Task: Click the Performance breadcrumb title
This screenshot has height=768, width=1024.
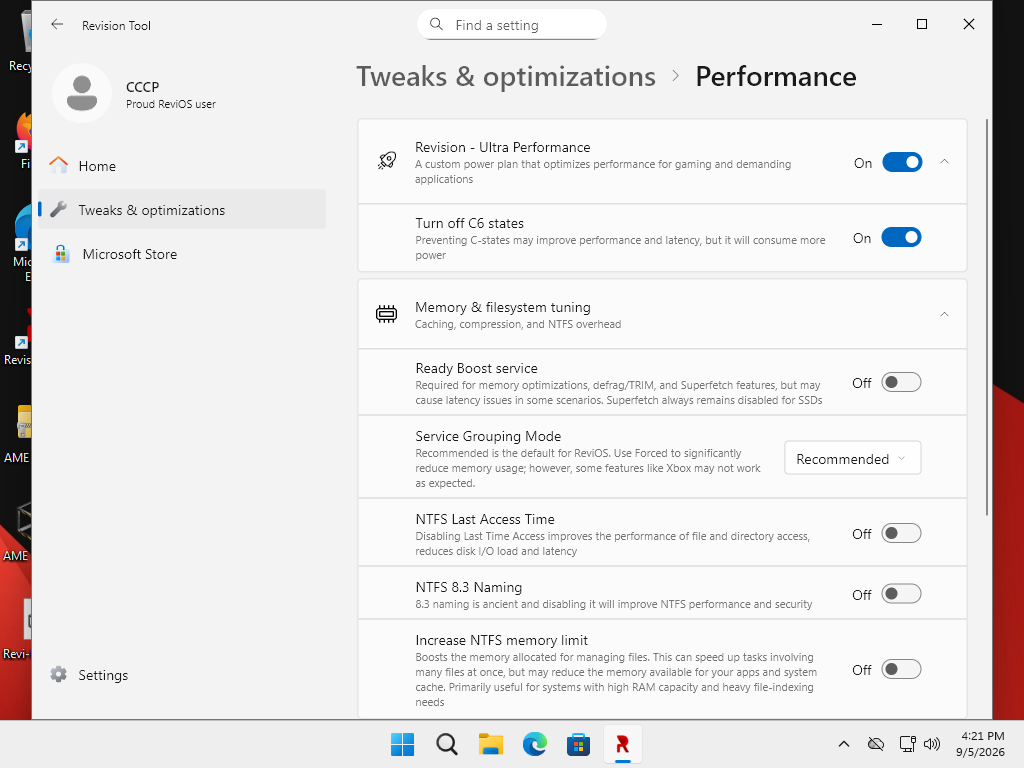Action: point(775,76)
